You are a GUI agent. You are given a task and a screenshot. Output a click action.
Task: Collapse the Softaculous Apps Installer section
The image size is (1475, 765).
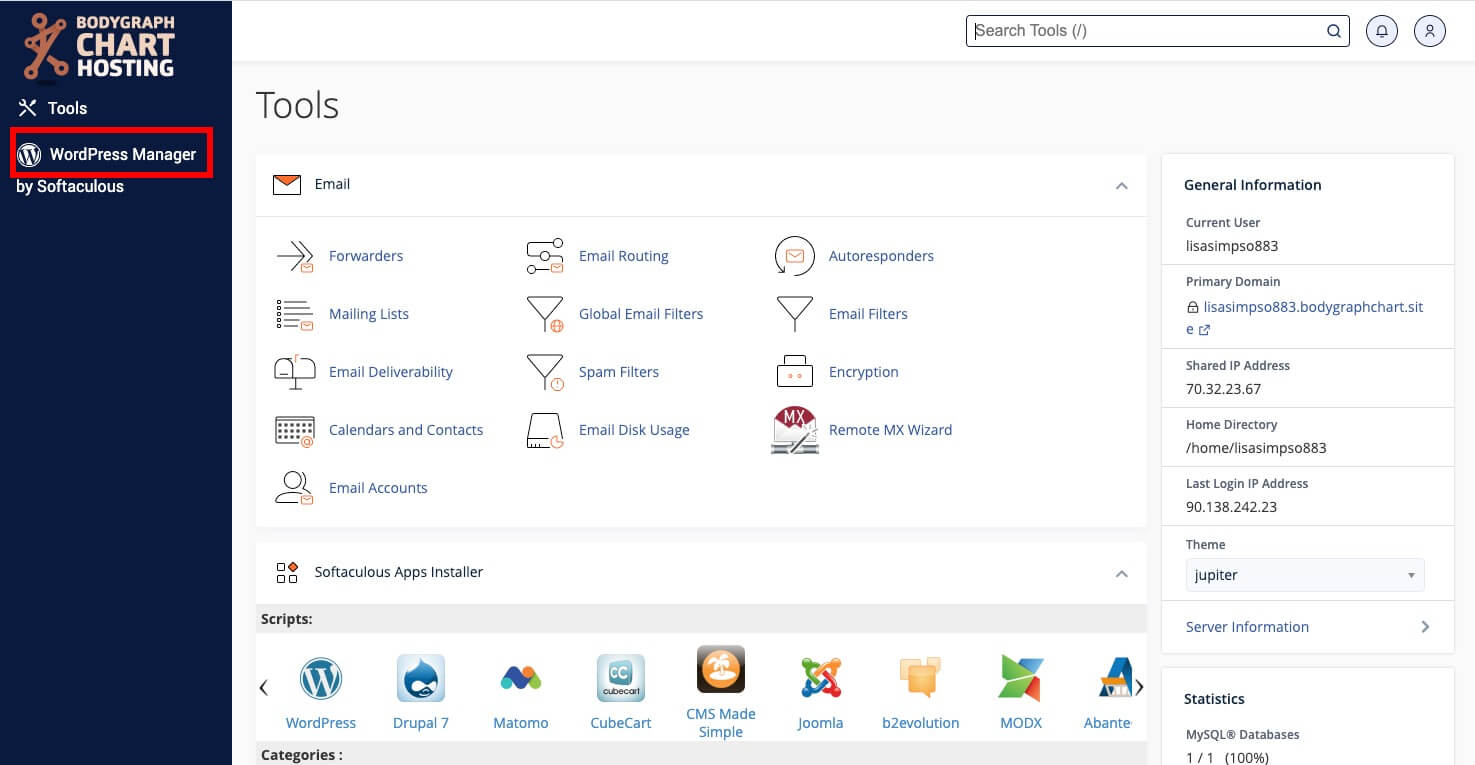1122,573
